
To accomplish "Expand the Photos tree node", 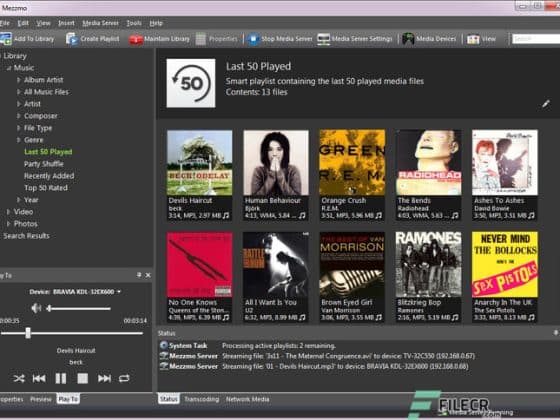I will [9, 224].
